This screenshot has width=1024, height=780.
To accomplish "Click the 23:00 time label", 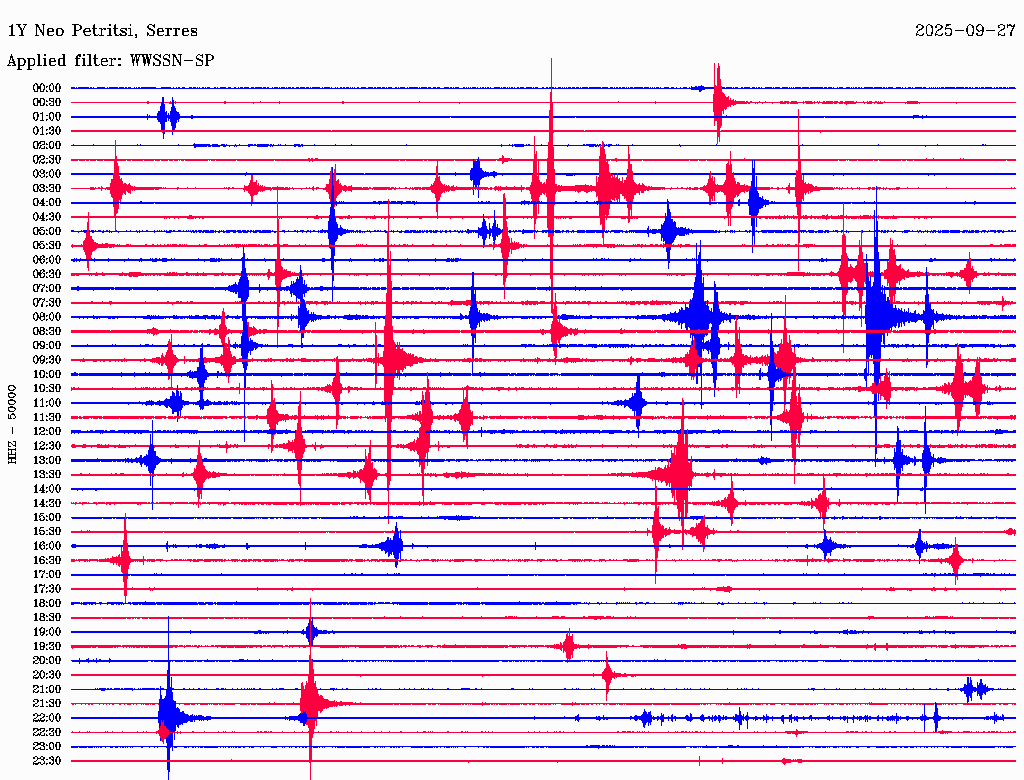I will tap(47, 747).
